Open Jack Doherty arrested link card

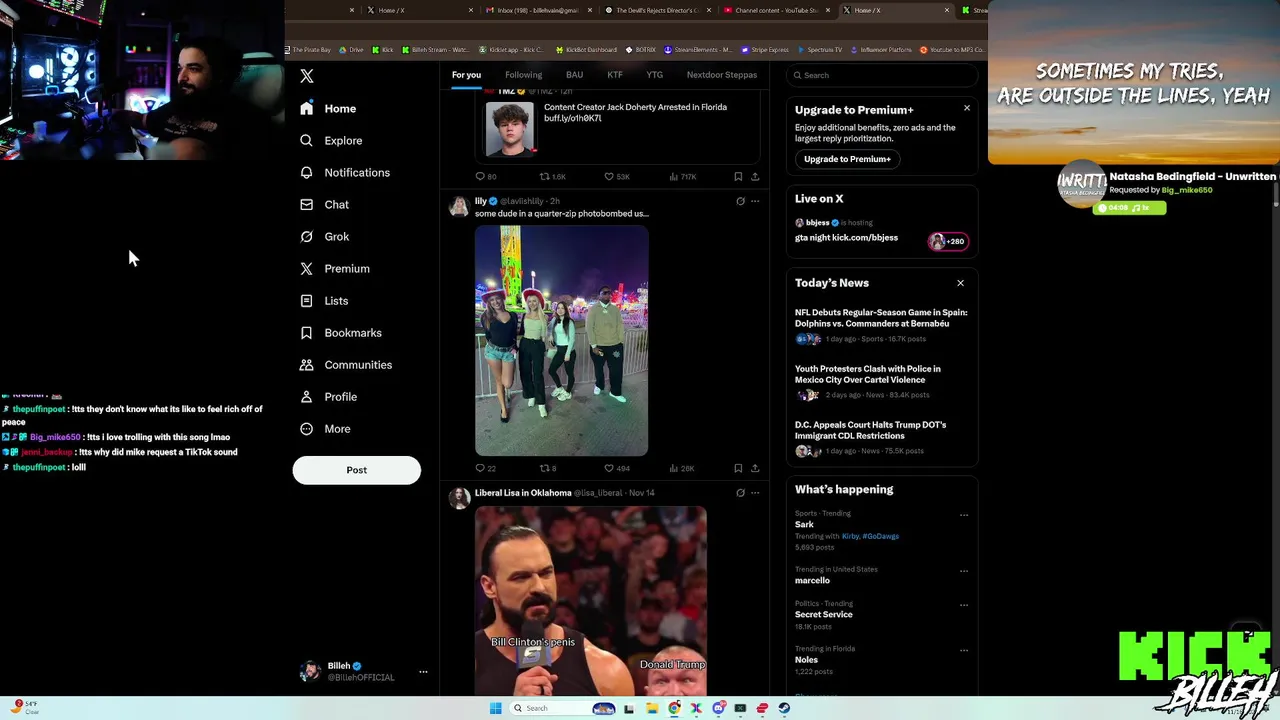[617, 128]
